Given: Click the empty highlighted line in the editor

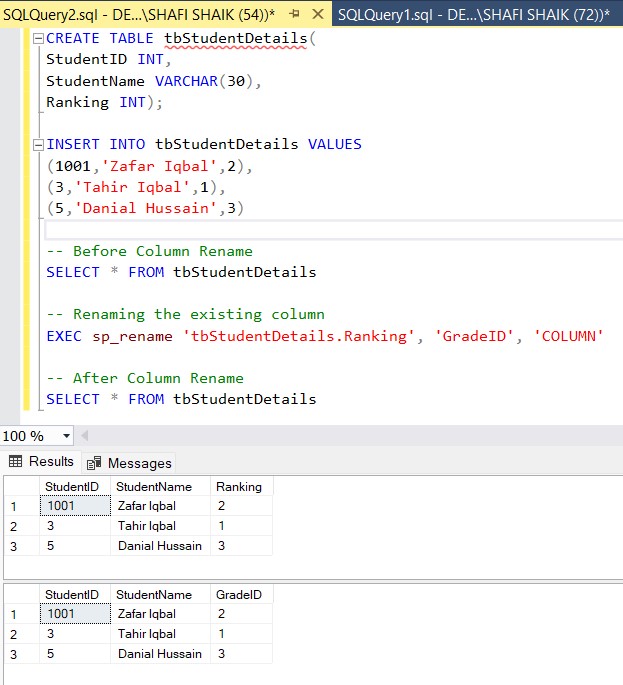Looking at the screenshot, I should [x=334, y=230].
